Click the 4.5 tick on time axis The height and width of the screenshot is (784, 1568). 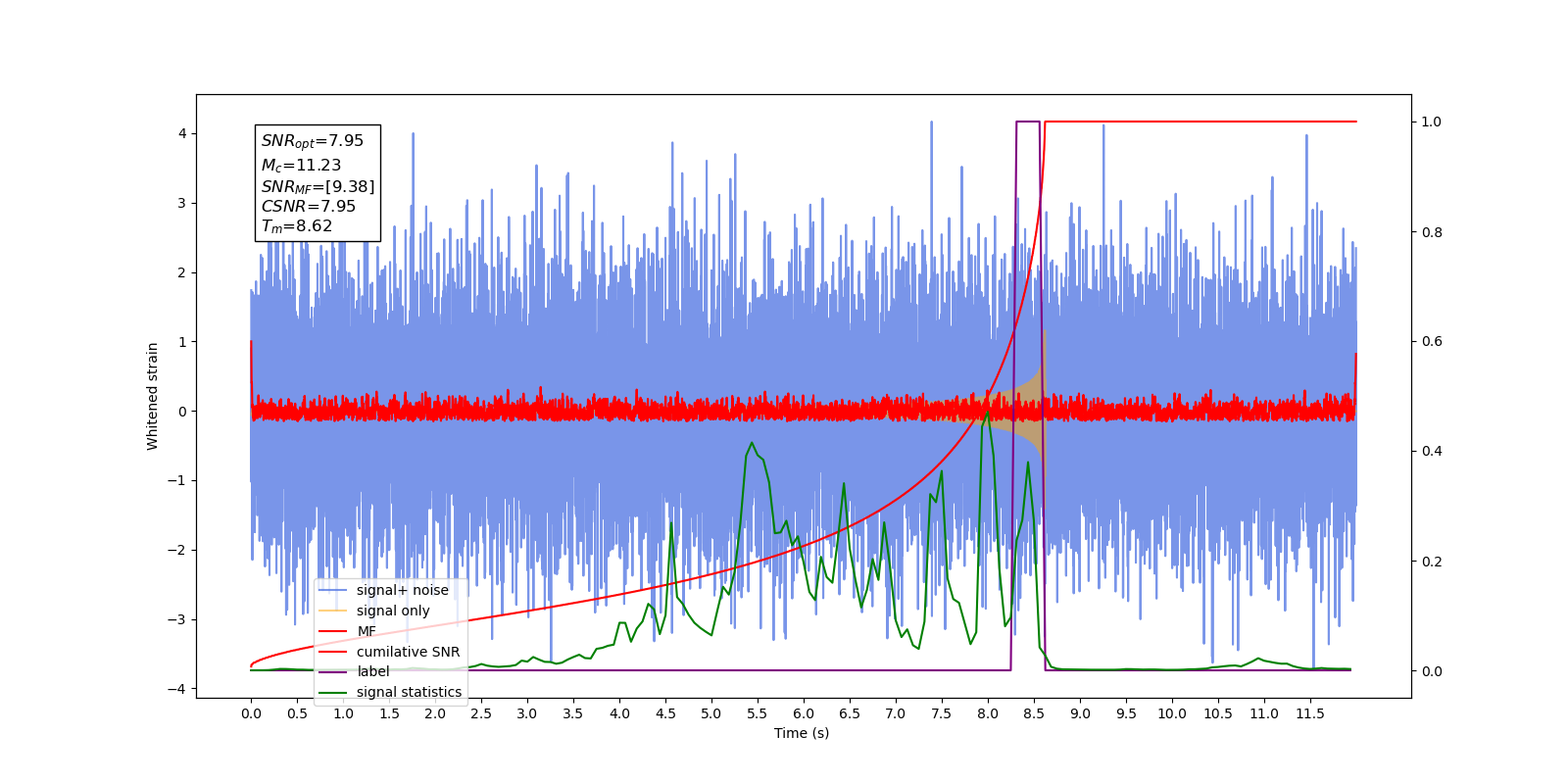665,713
